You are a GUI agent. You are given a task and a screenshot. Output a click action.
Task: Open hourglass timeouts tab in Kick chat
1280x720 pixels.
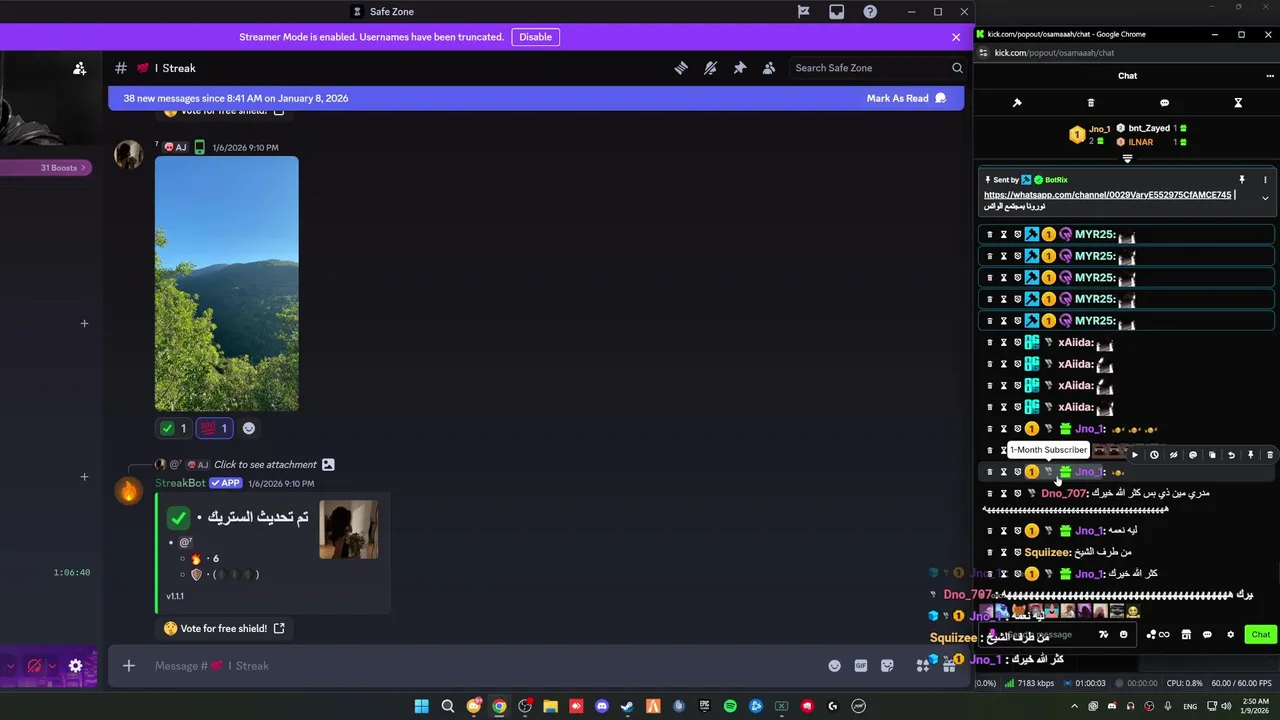(1238, 103)
